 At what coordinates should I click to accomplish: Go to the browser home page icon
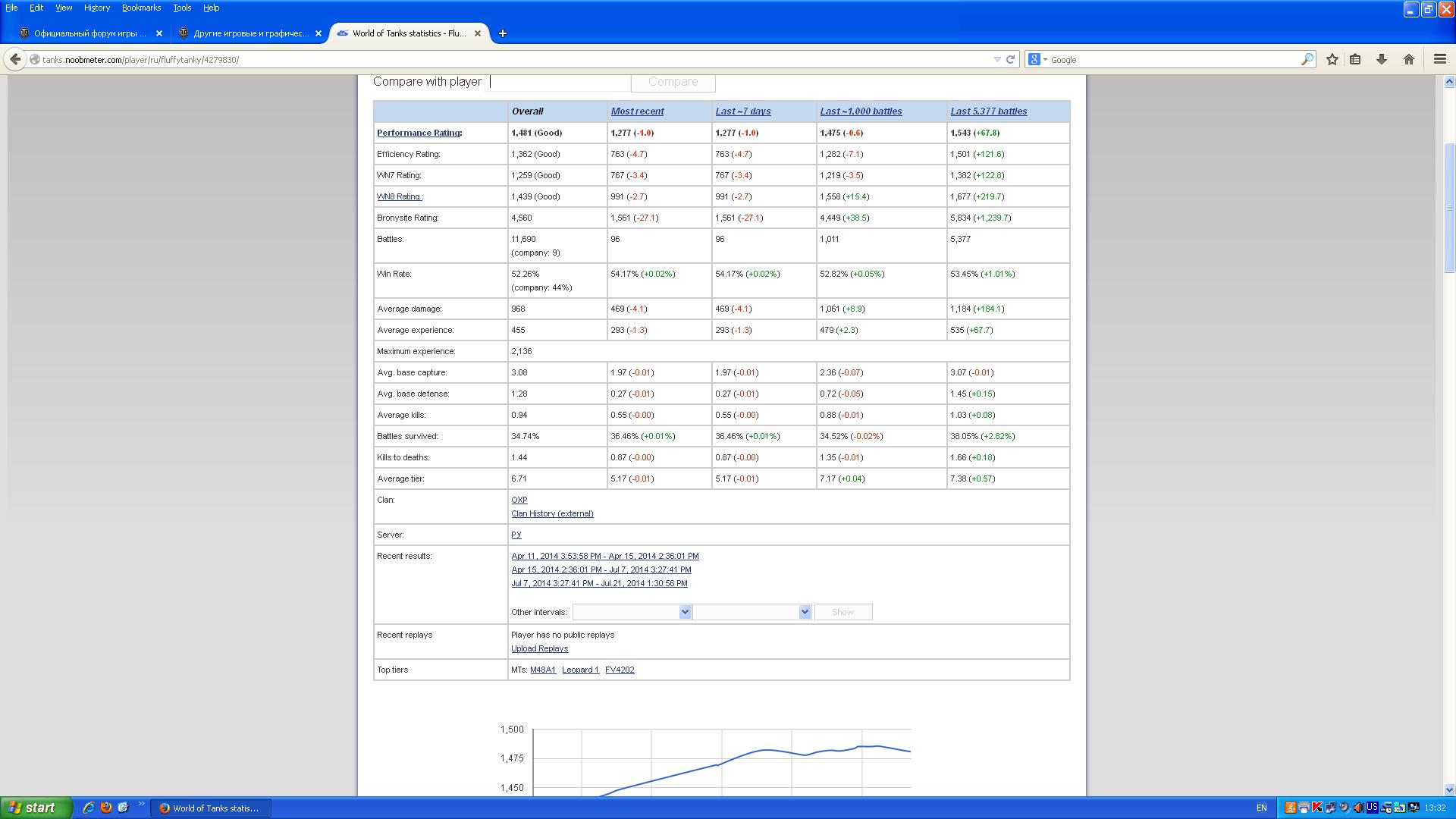point(1408,59)
